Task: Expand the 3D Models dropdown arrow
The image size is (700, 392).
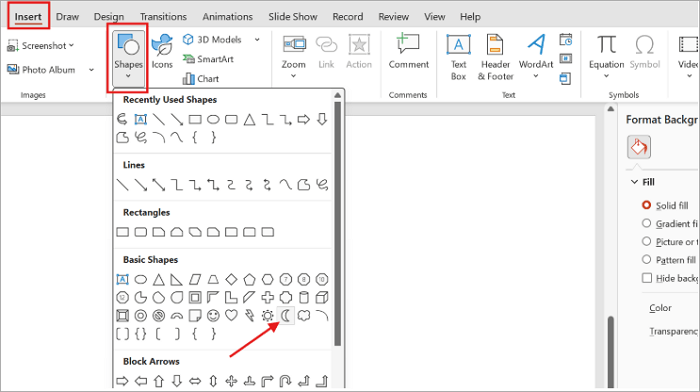Action: pos(257,40)
